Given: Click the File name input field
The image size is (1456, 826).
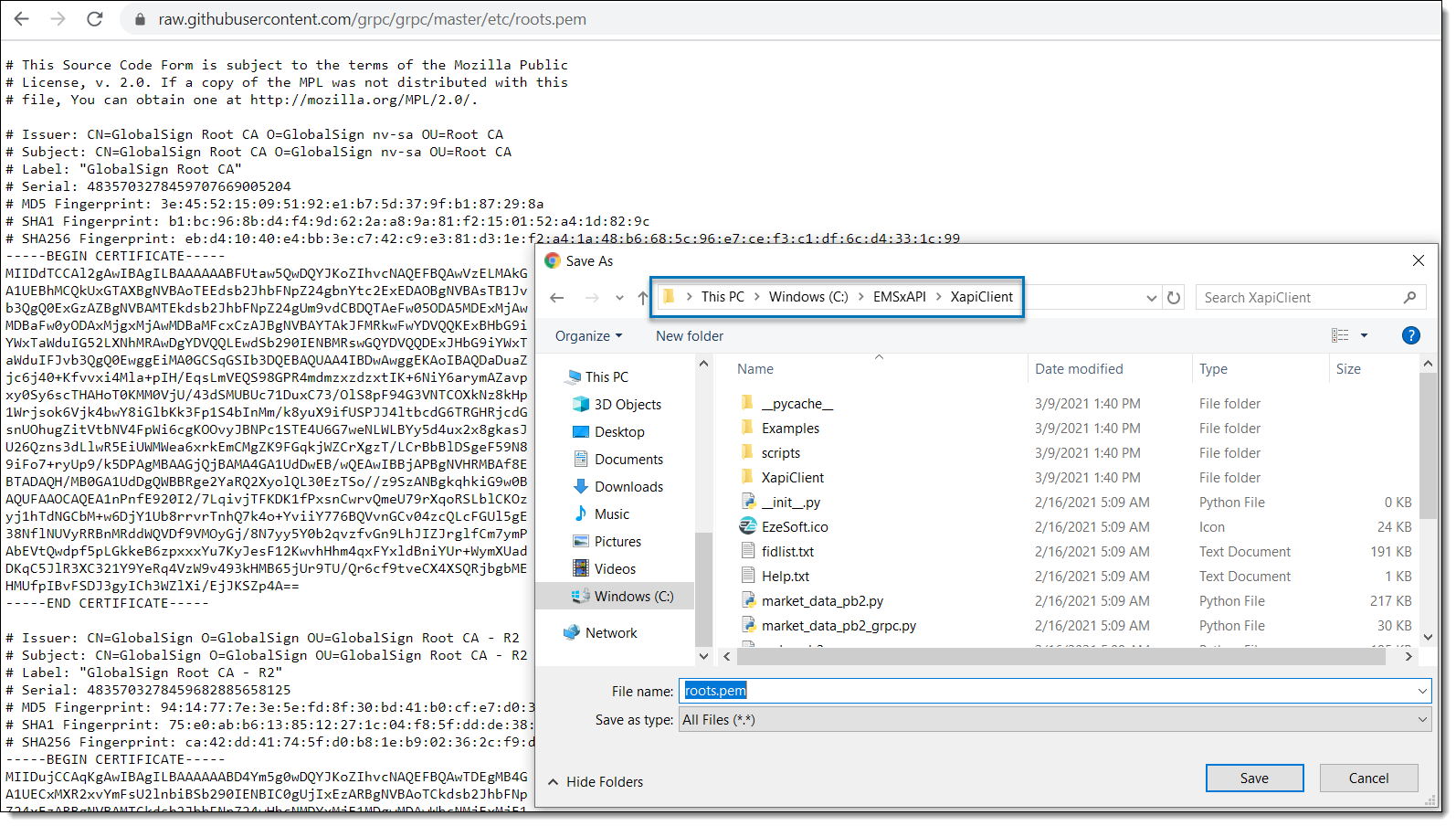Looking at the screenshot, I should point(1047,691).
